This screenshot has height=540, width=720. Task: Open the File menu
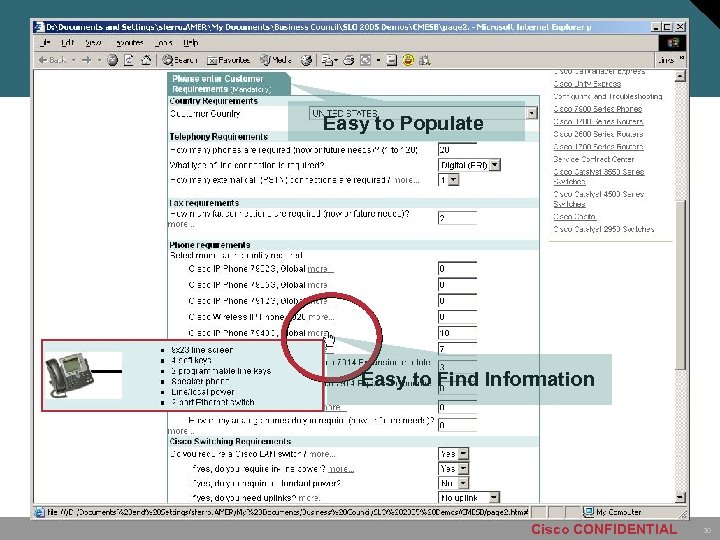pos(45,43)
